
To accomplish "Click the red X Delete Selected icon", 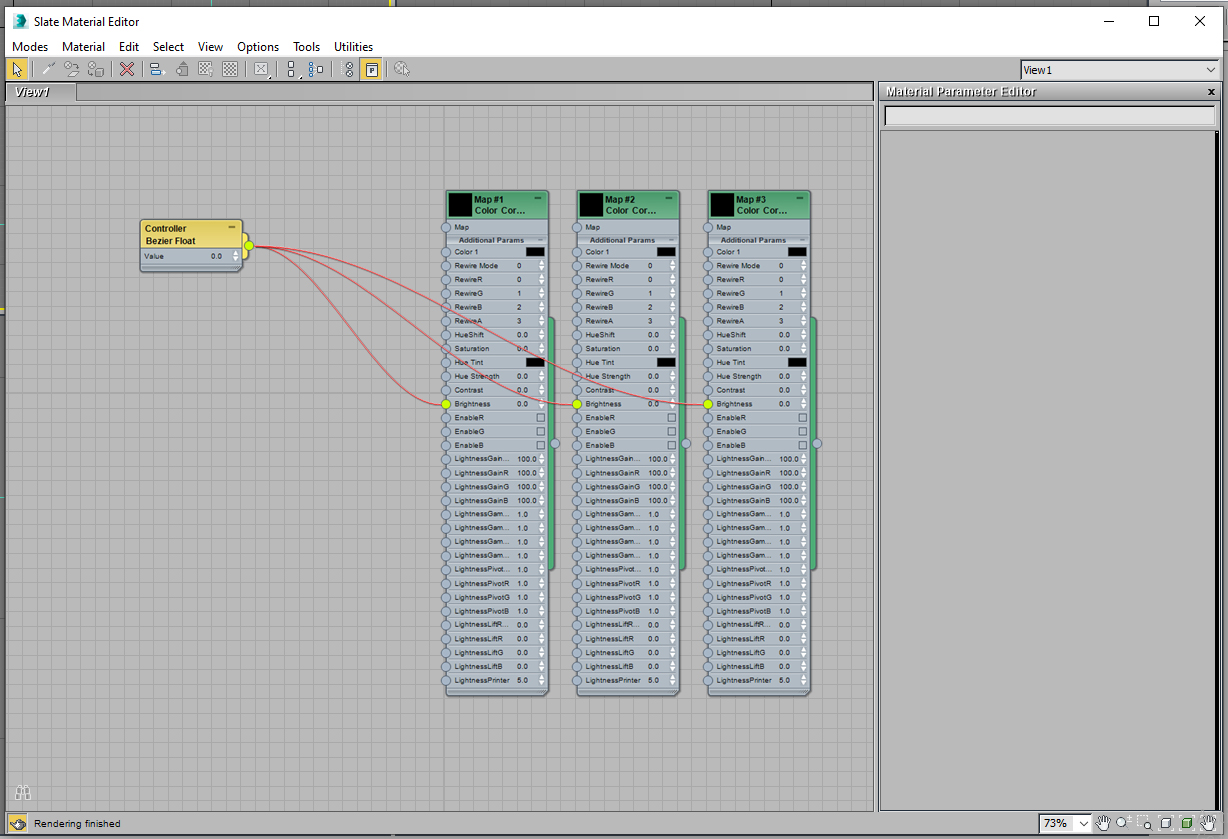I will pos(127,69).
